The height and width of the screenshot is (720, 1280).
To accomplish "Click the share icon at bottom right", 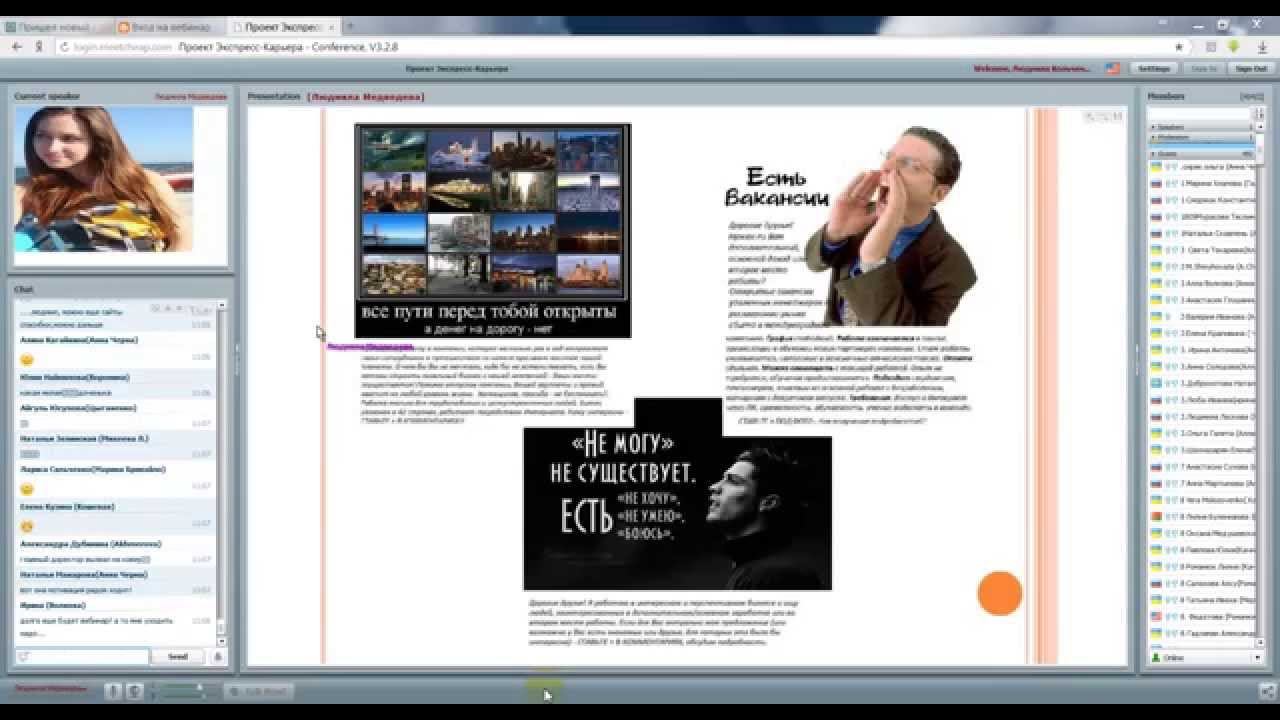I will point(1266,691).
